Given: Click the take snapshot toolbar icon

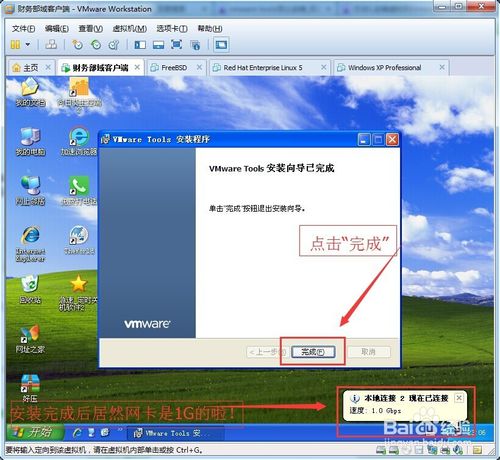Looking at the screenshot, I should click(77, 44).
